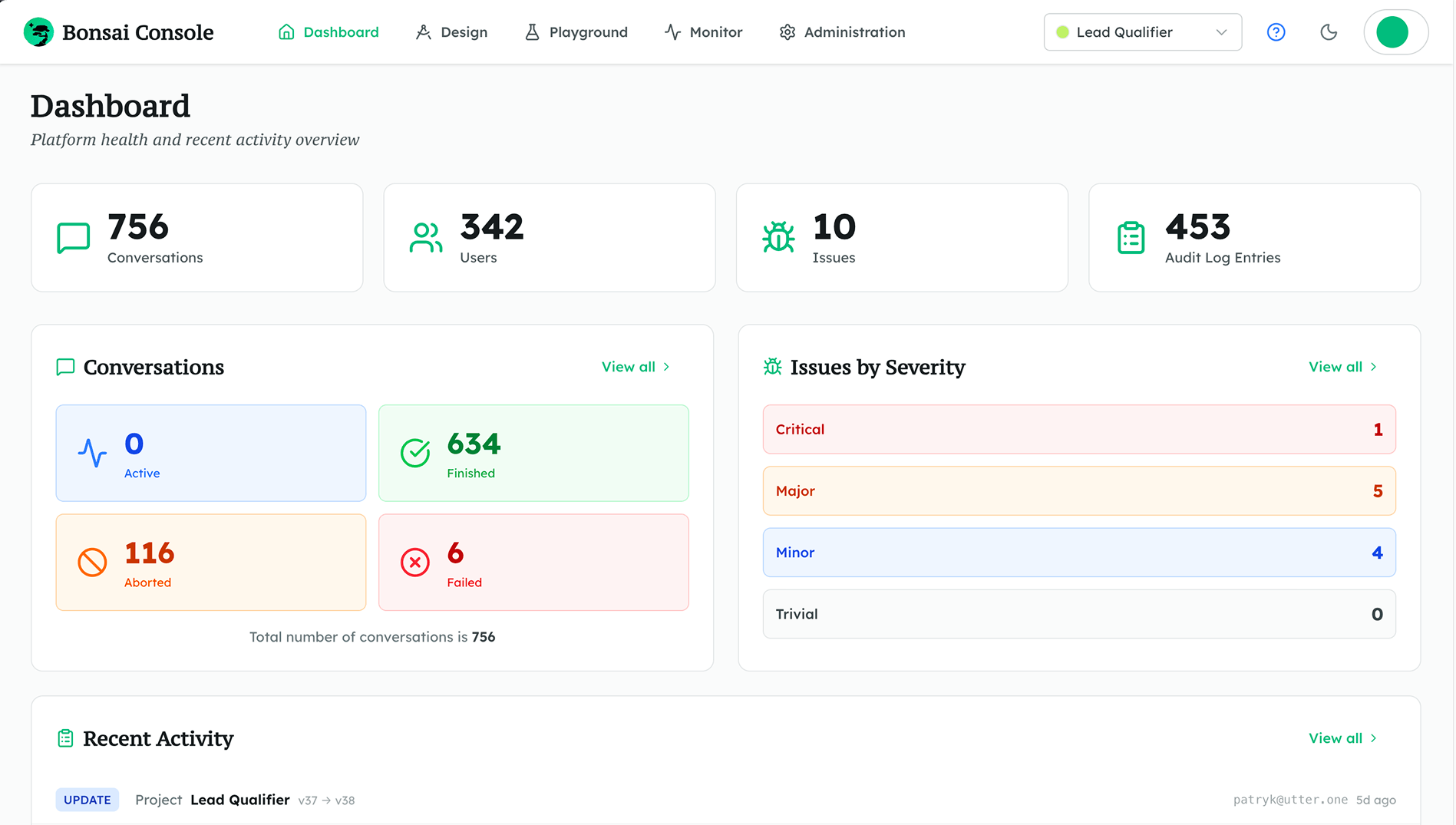Open the UPDATE activity badge

point(87,800)
